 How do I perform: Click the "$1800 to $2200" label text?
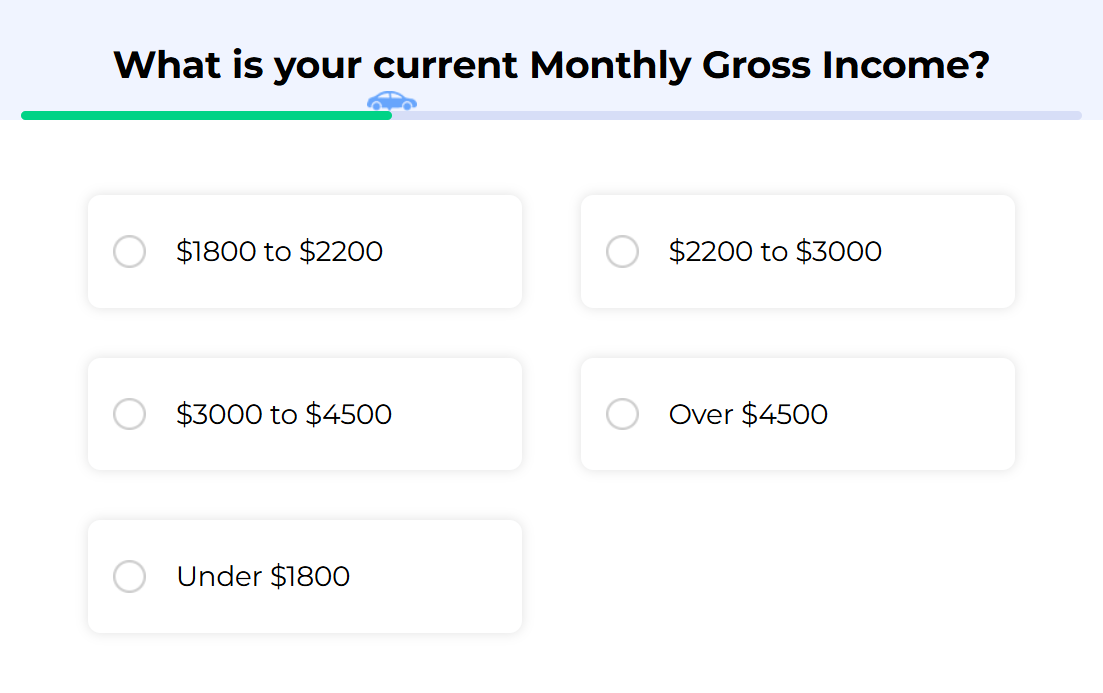tap(279, 251)
